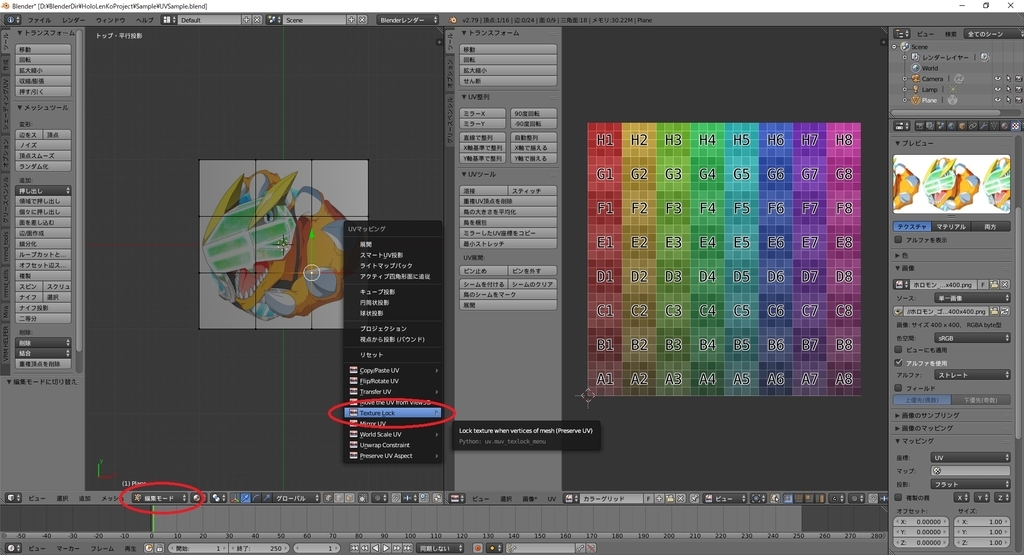Select the World item in the outliner
The width and height of the screenshot is (1024, 555).
929,68
